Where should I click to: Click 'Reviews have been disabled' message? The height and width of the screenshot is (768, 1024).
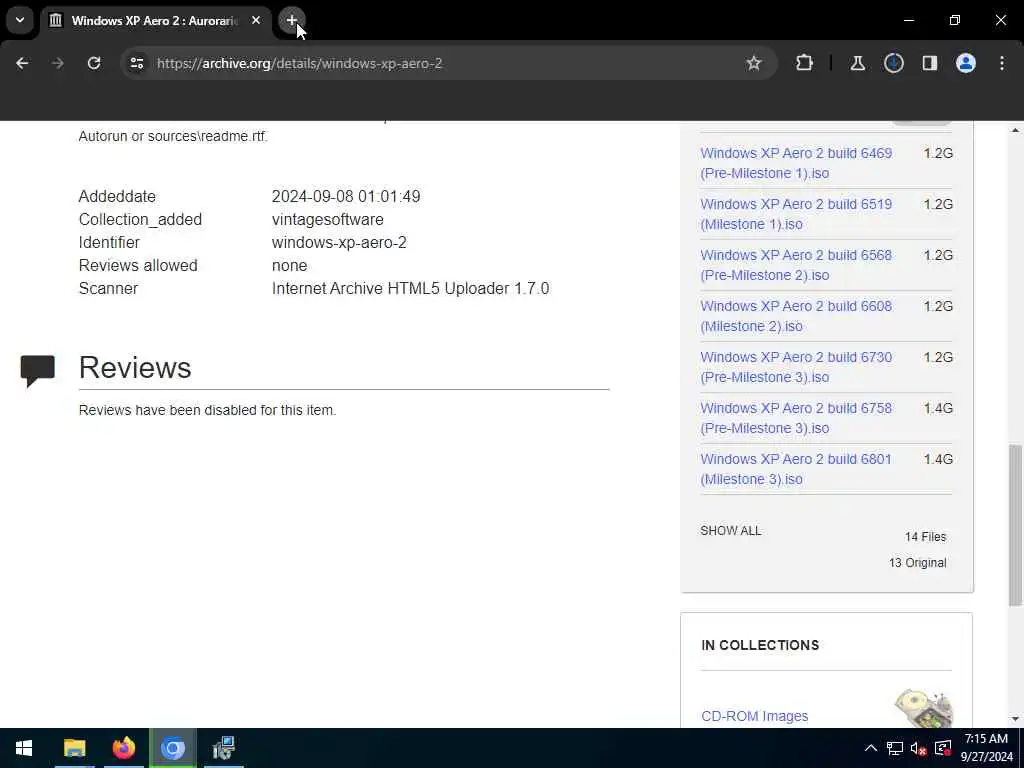(x=207, y=410)
